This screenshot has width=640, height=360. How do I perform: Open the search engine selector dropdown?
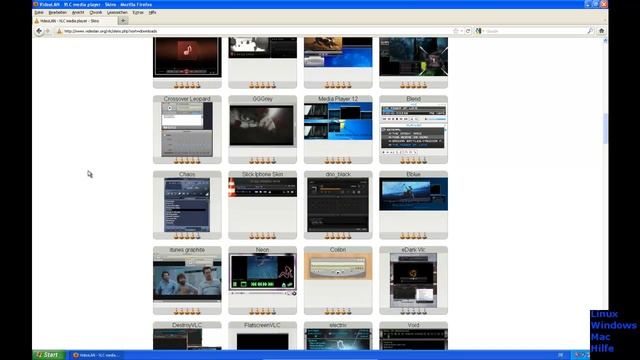[483, 31]
